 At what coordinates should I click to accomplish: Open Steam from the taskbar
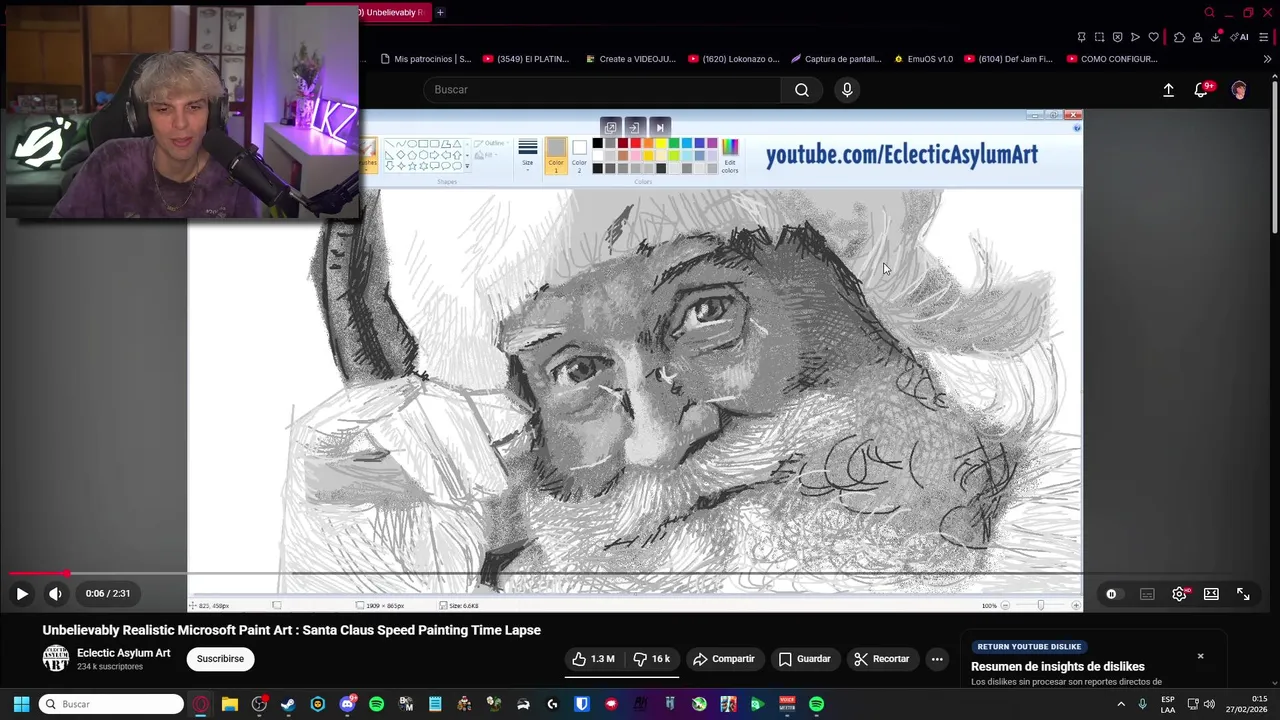(288, 704)
